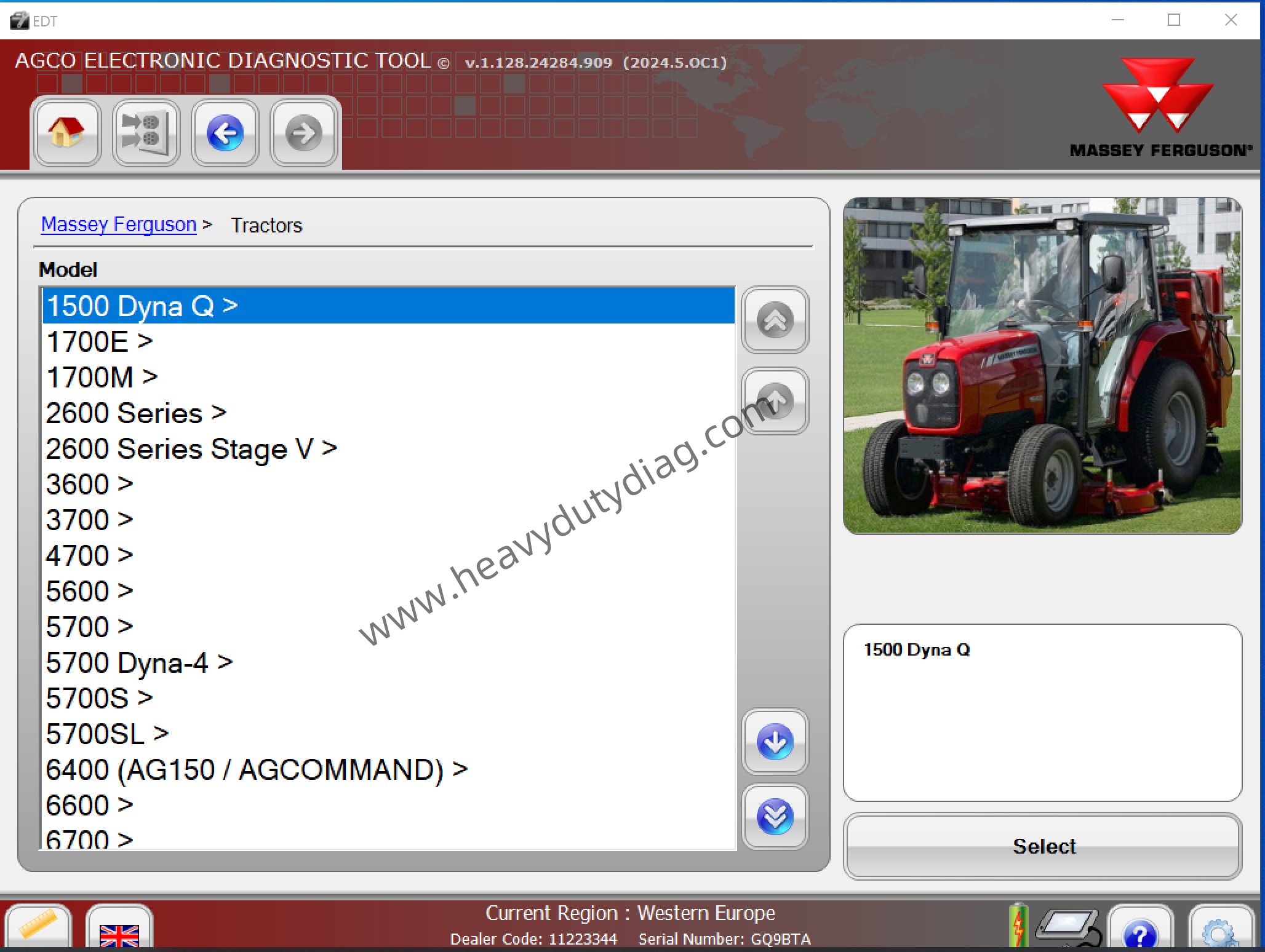The height and width of the screenshot is (952, 1265).
Task: Select 6400 (AG150 / AGCOMMAND) entry
Action: point(389,769)
